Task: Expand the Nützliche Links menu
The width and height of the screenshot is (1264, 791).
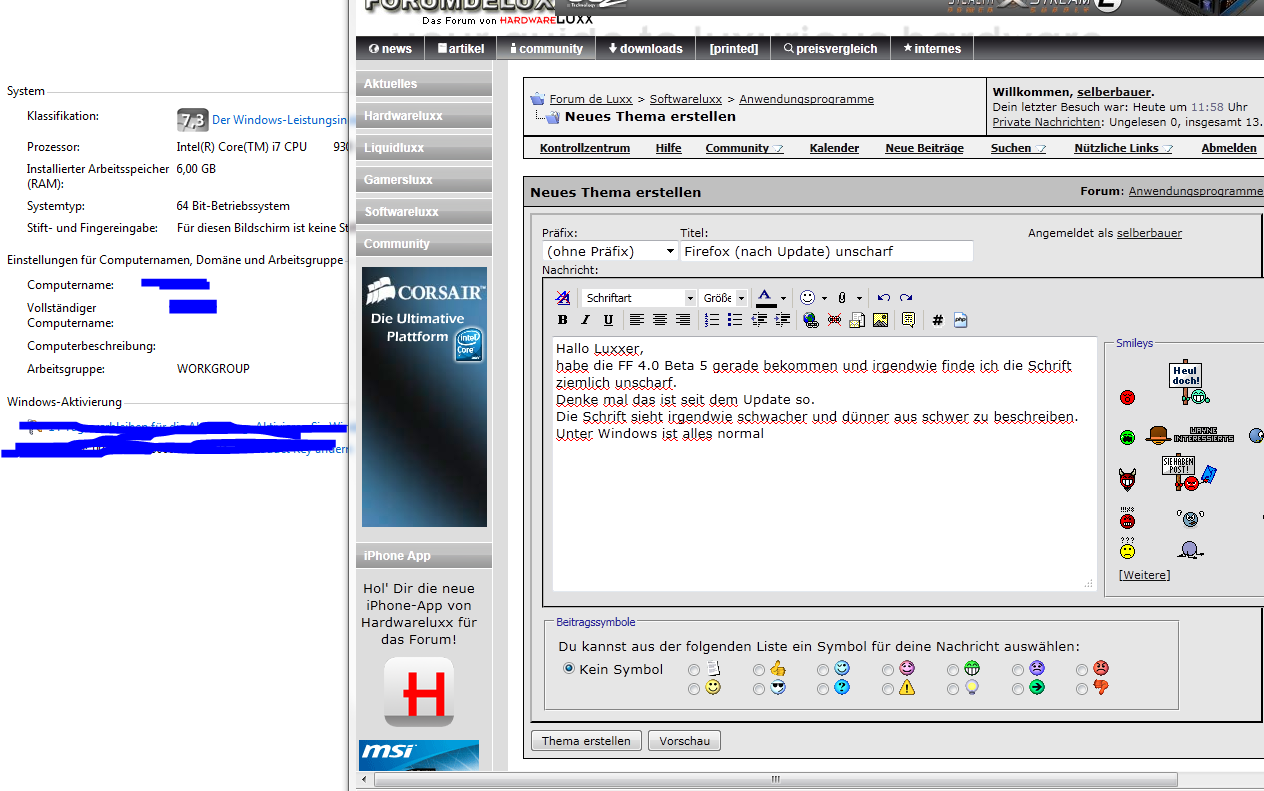Action: 1123,148
